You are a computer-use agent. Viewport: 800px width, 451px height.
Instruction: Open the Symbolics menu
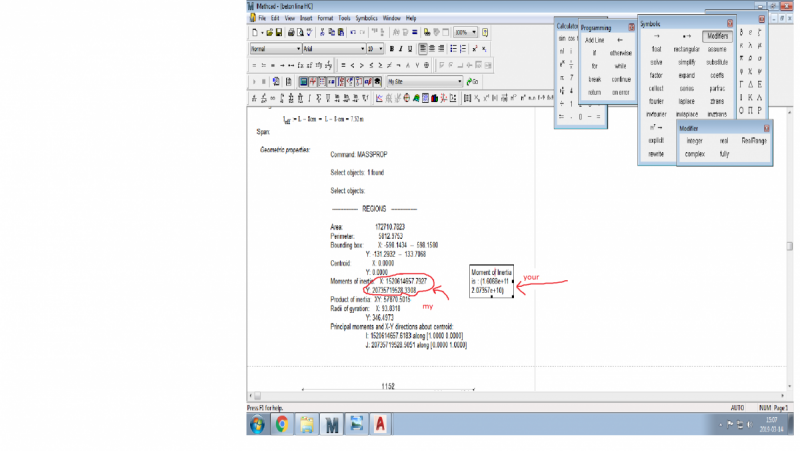pyautogui.click(x=366, y=18)
